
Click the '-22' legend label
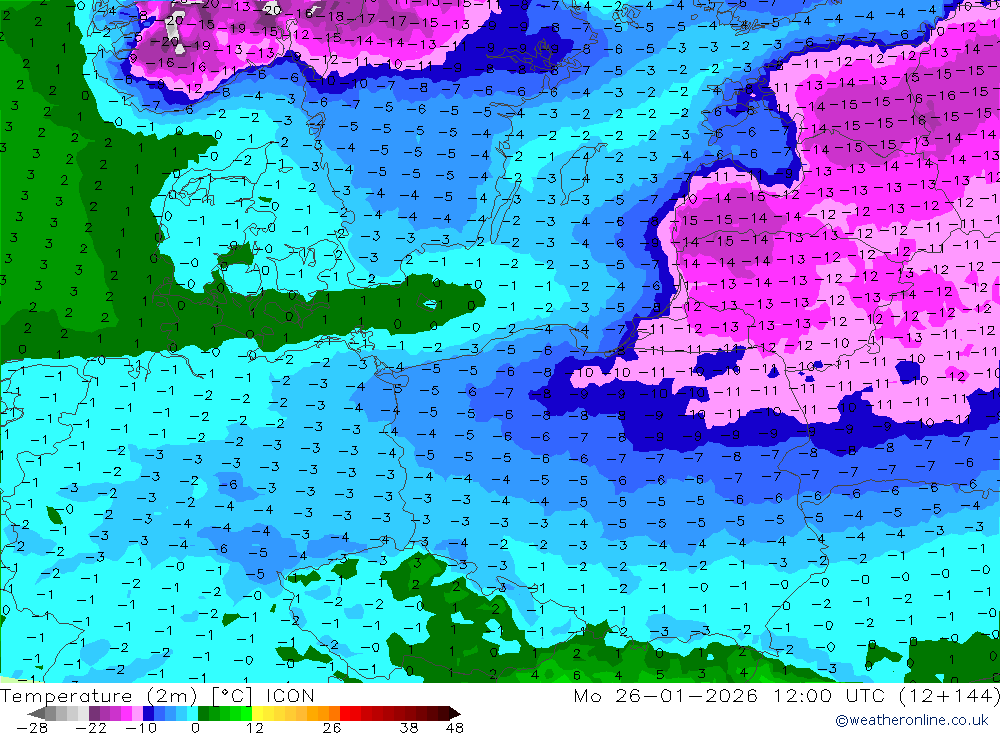[x=91, y=727]
